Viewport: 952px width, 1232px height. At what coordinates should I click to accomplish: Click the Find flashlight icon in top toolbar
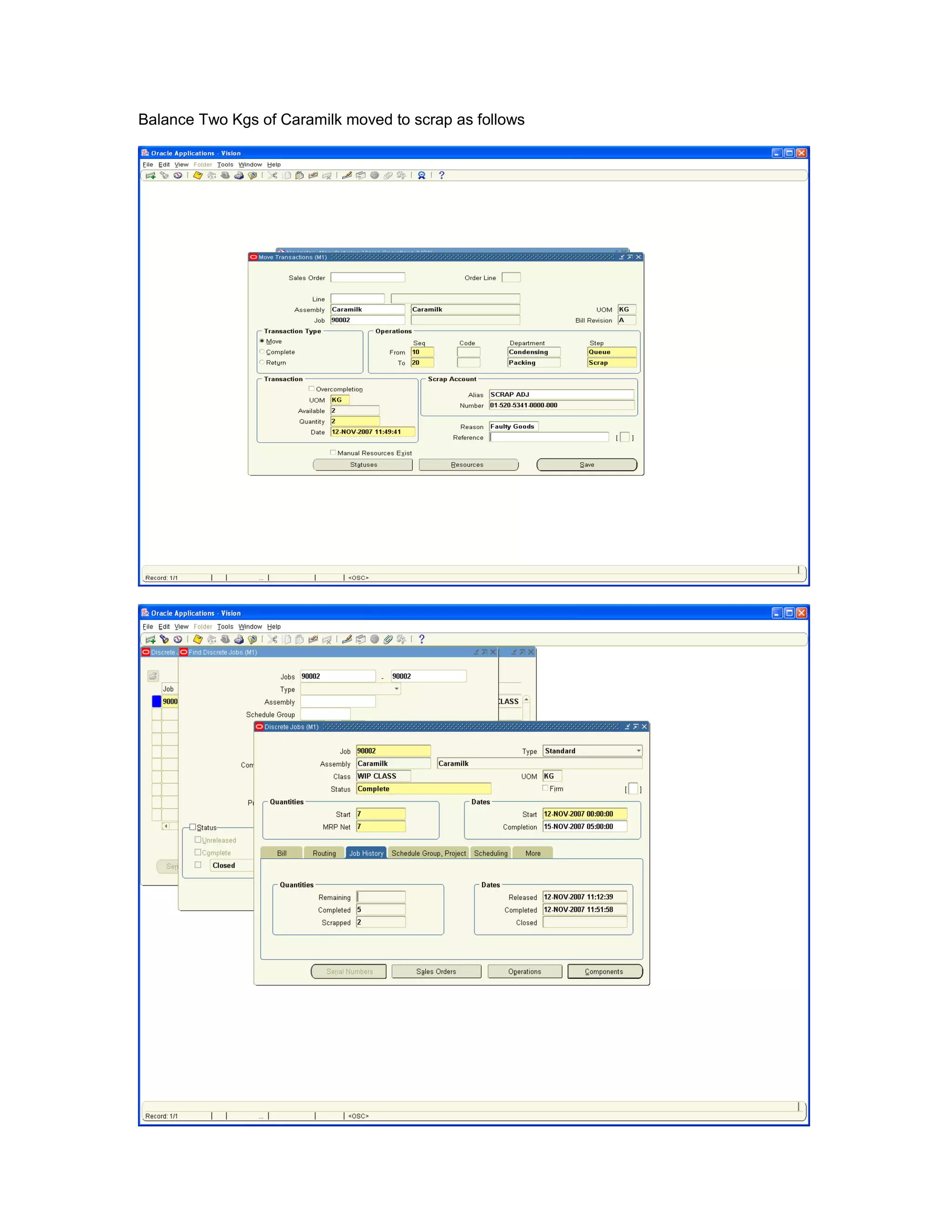tap(164, 175)
